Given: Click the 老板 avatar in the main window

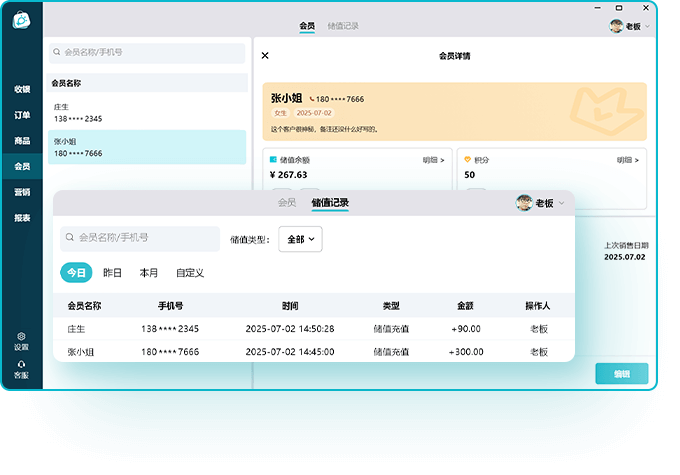Looking at the screenshot, I should pyautogui.click(x=616, y=26).
